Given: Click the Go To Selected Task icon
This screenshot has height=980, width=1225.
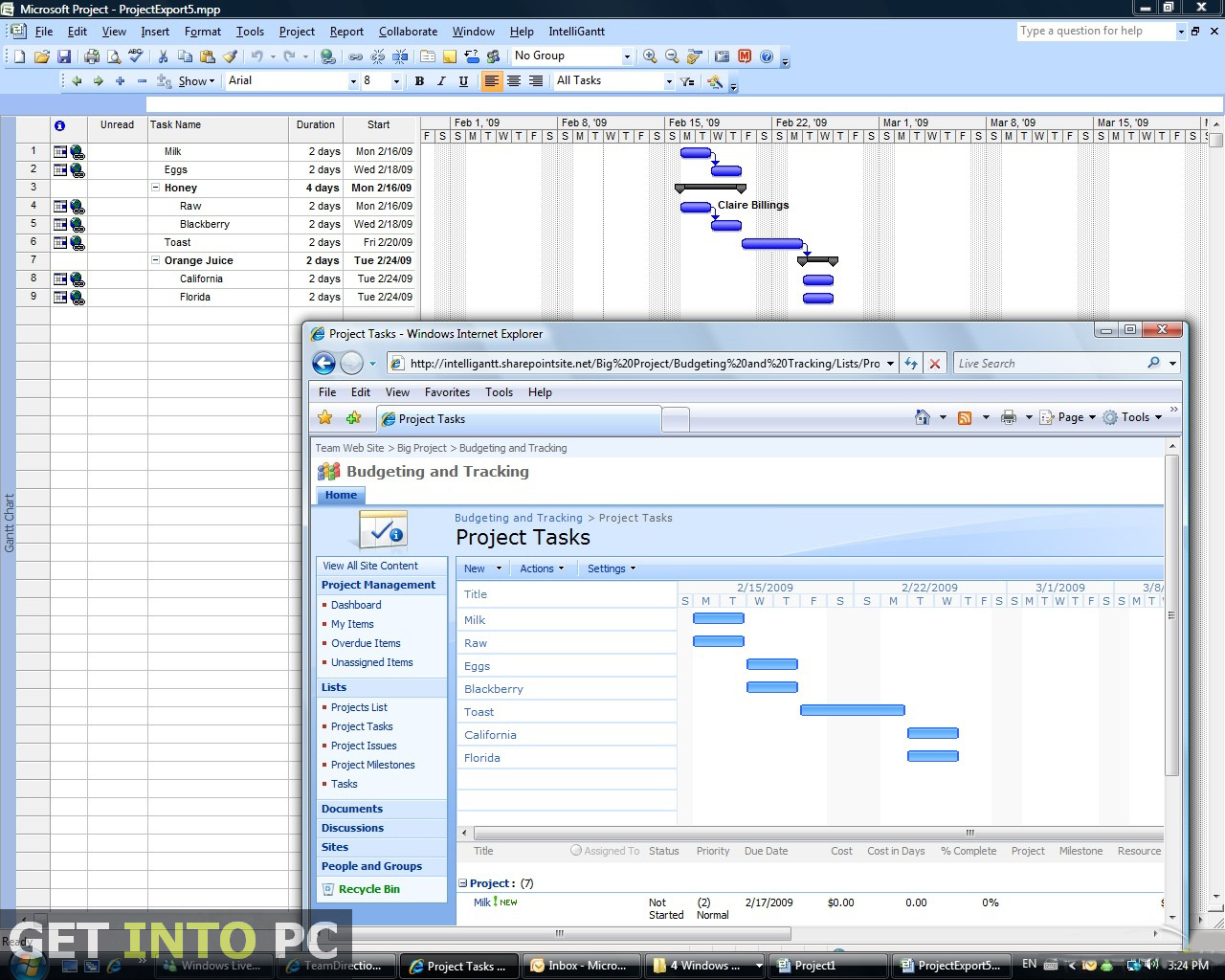Looking at the screenshot, I should coord(695,56).
